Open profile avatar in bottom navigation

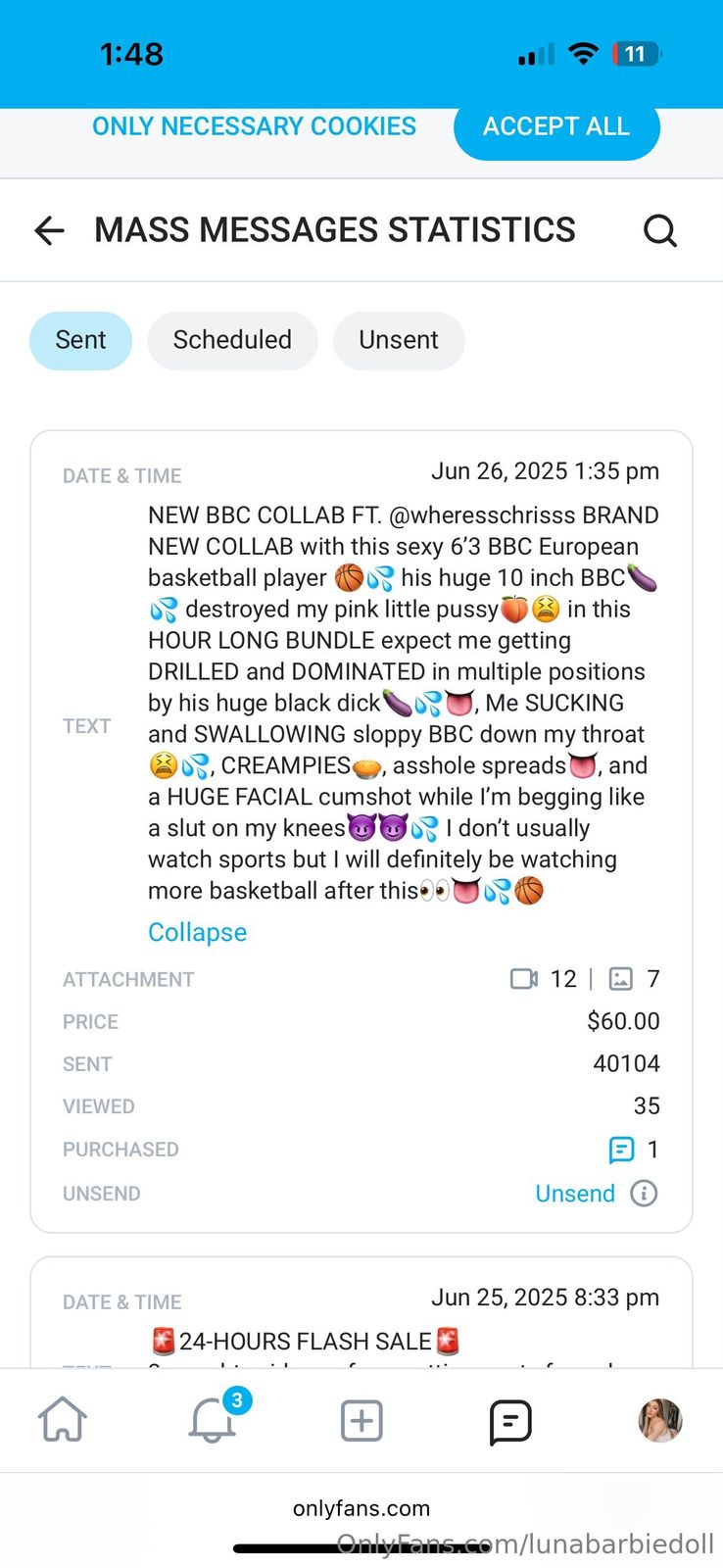click(659, 1420)
